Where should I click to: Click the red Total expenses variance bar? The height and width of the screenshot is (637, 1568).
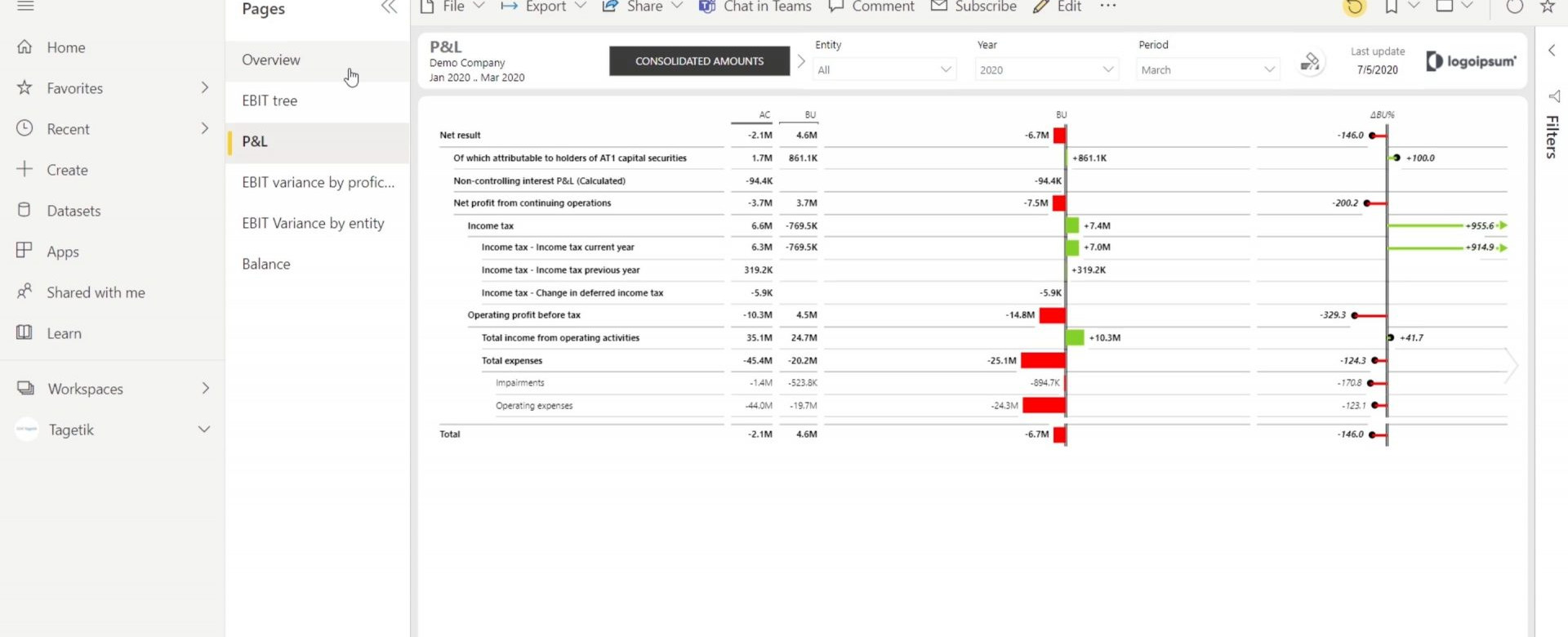(1043, 360)
